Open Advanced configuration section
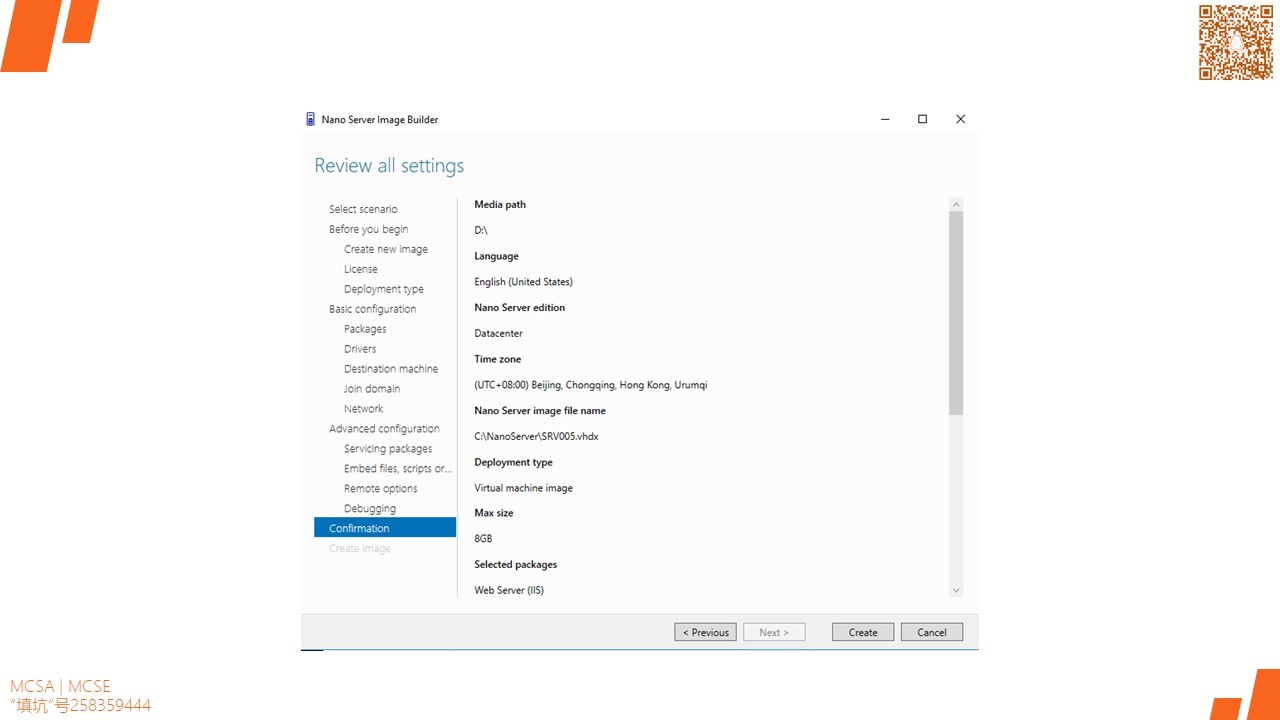 tap(384, 429)
